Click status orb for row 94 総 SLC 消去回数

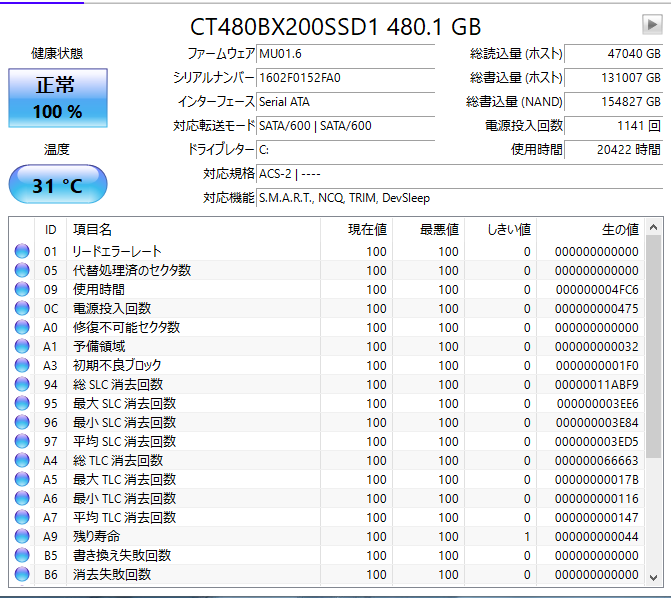pyautogui.click(x=22, y=384)
